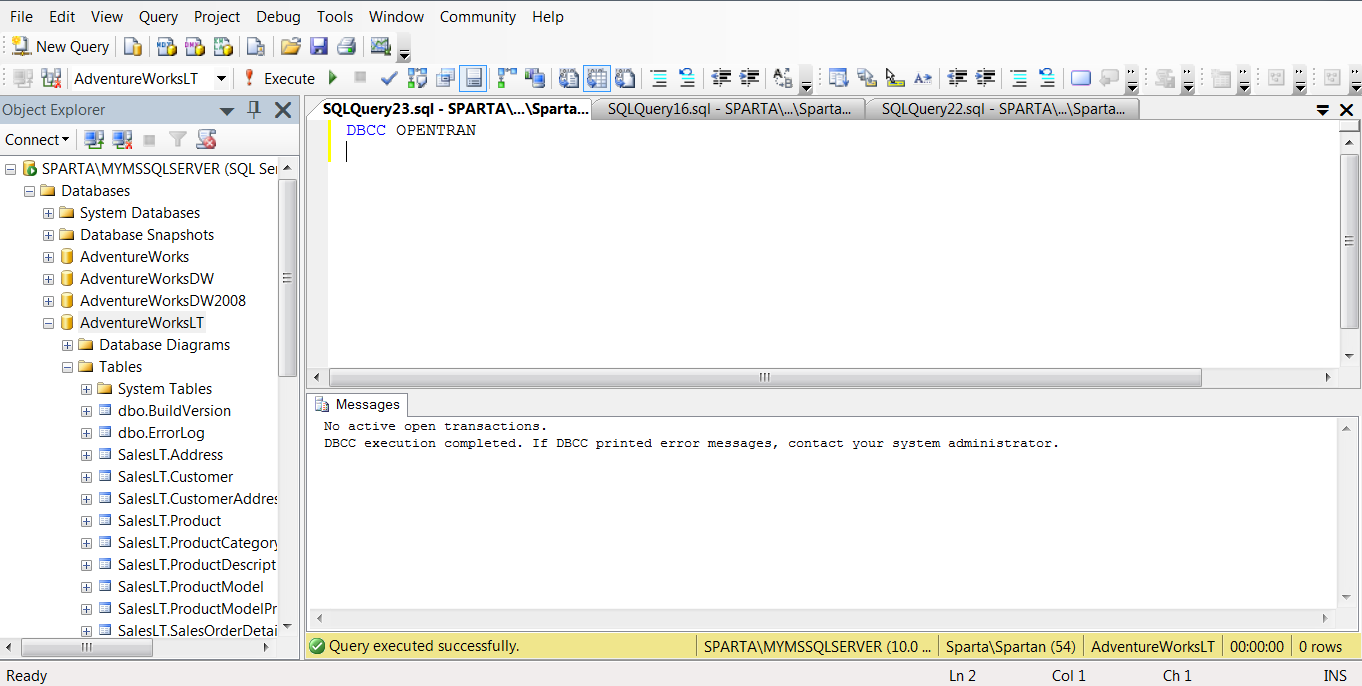
Task: Toggle Results to Grid option
Action: point(597,78)
